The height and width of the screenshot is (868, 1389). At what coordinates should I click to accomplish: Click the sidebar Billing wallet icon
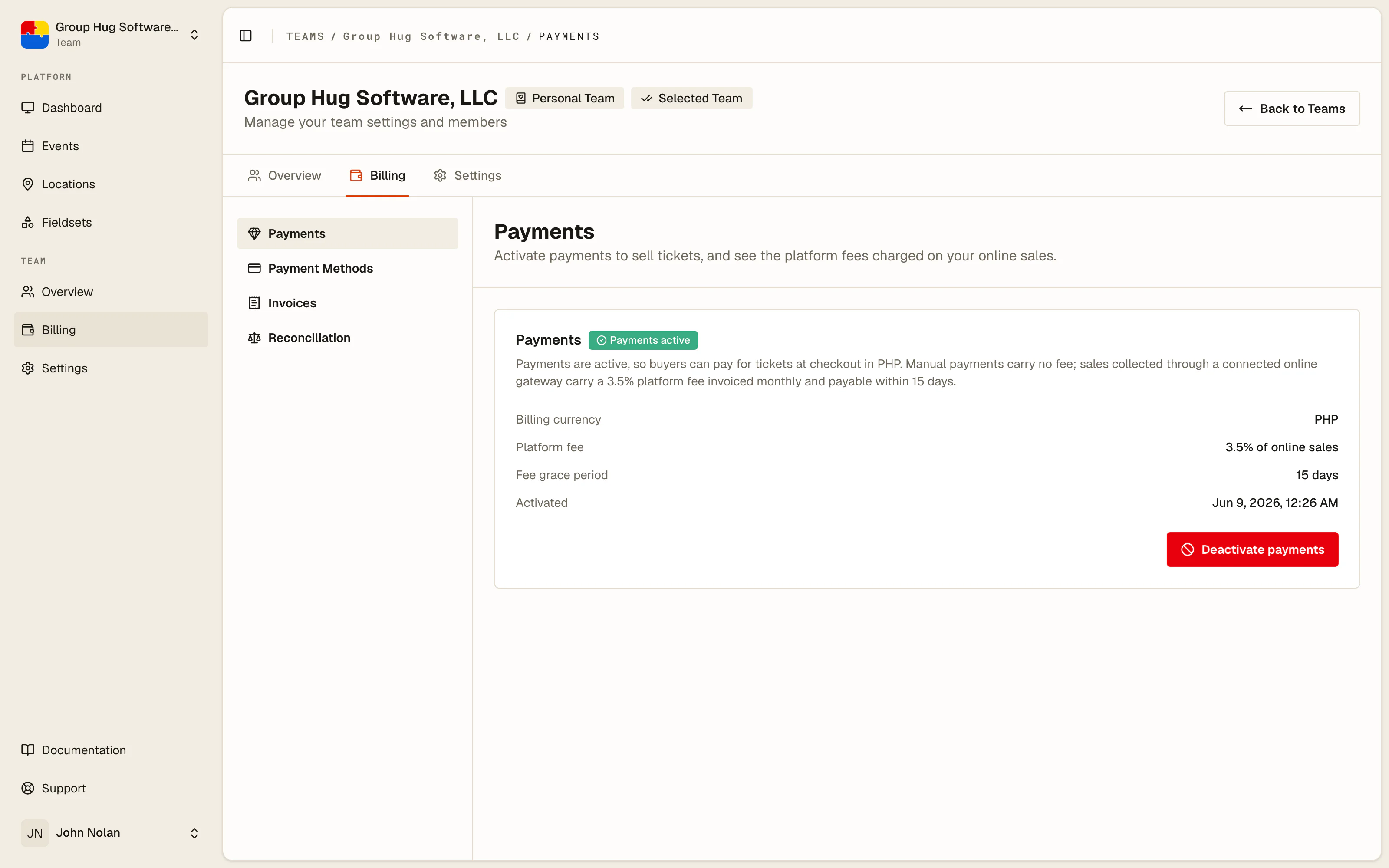click(27, 329)
